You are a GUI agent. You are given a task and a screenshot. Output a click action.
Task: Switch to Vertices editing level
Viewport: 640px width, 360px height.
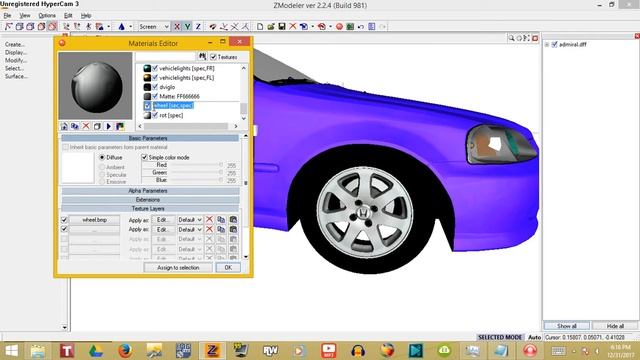(x=9, y=27)
